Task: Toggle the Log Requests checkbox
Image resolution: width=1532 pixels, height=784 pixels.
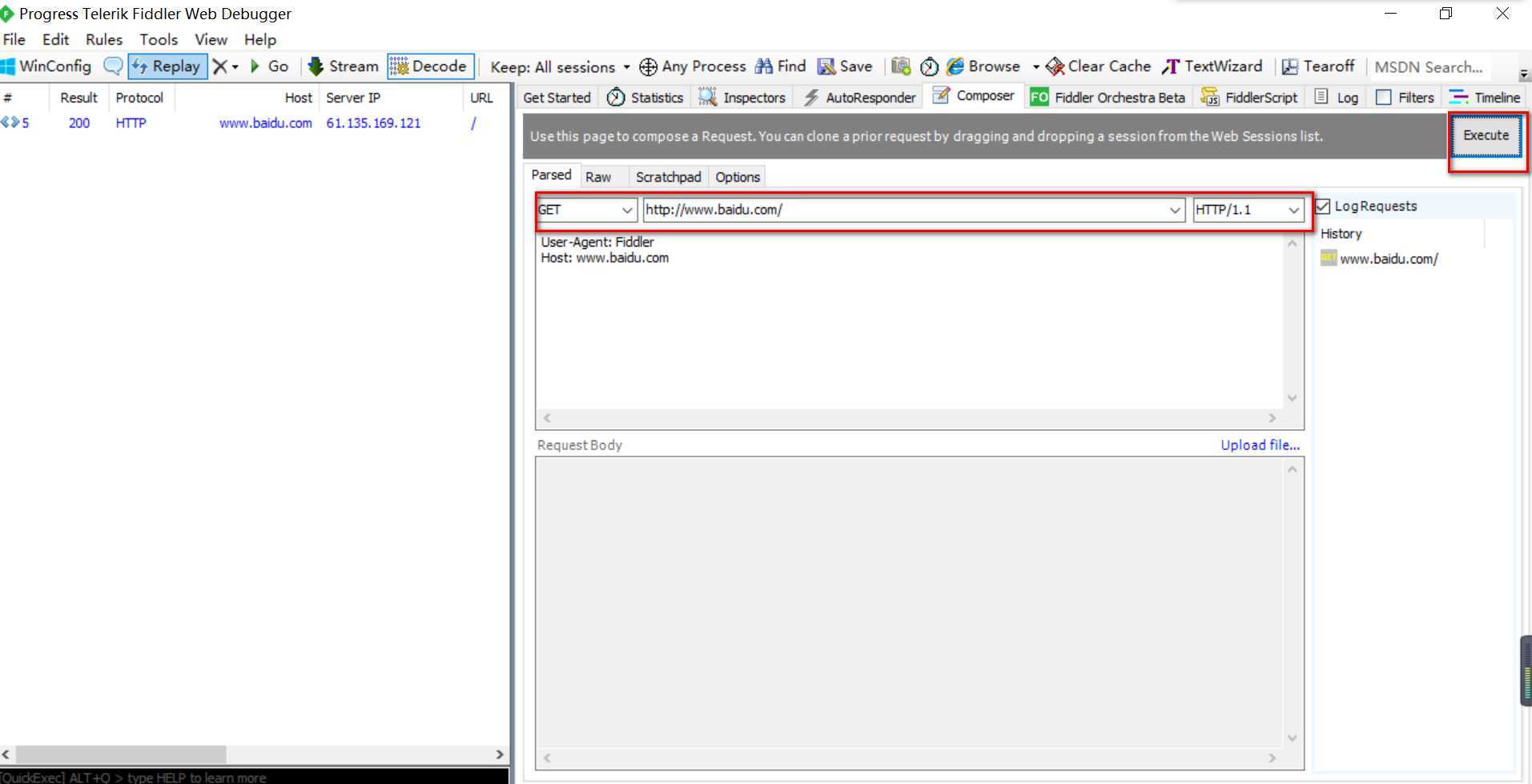Action: tap(1323, 207)
